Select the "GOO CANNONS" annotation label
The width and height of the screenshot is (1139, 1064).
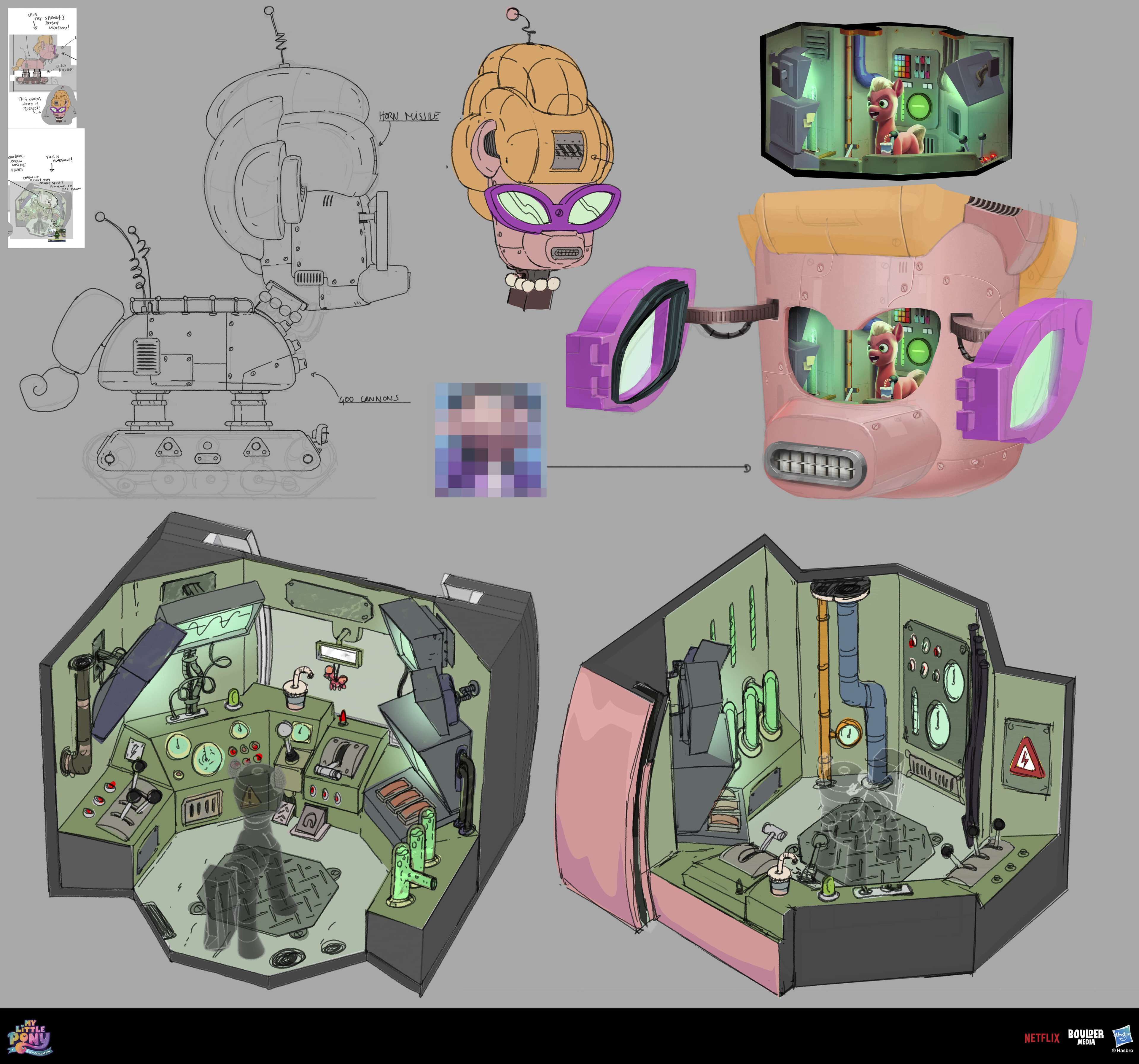click(x=368, y=399)
